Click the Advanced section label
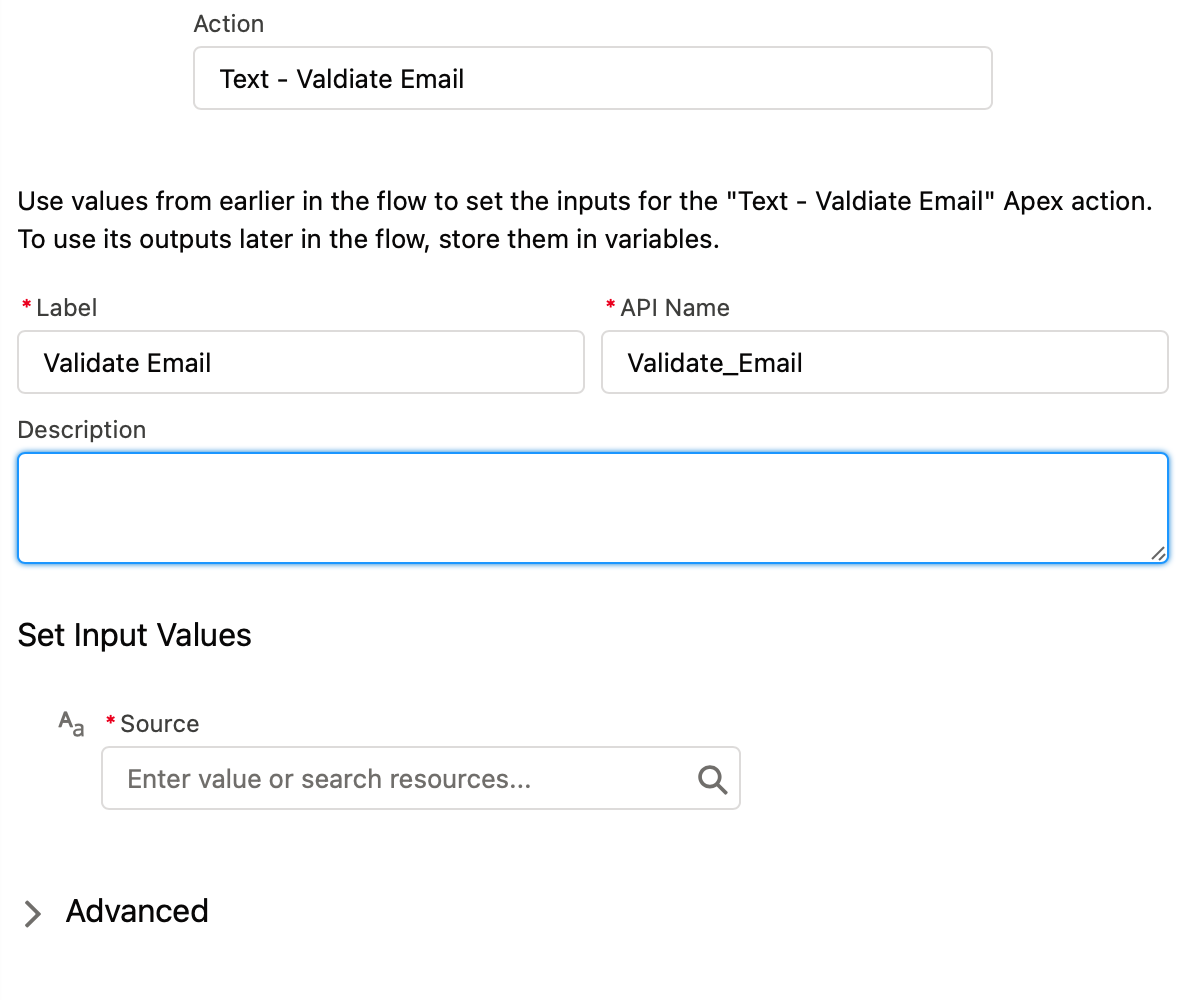This screenshot has width=1192, height=1000. tap(137, 911)
